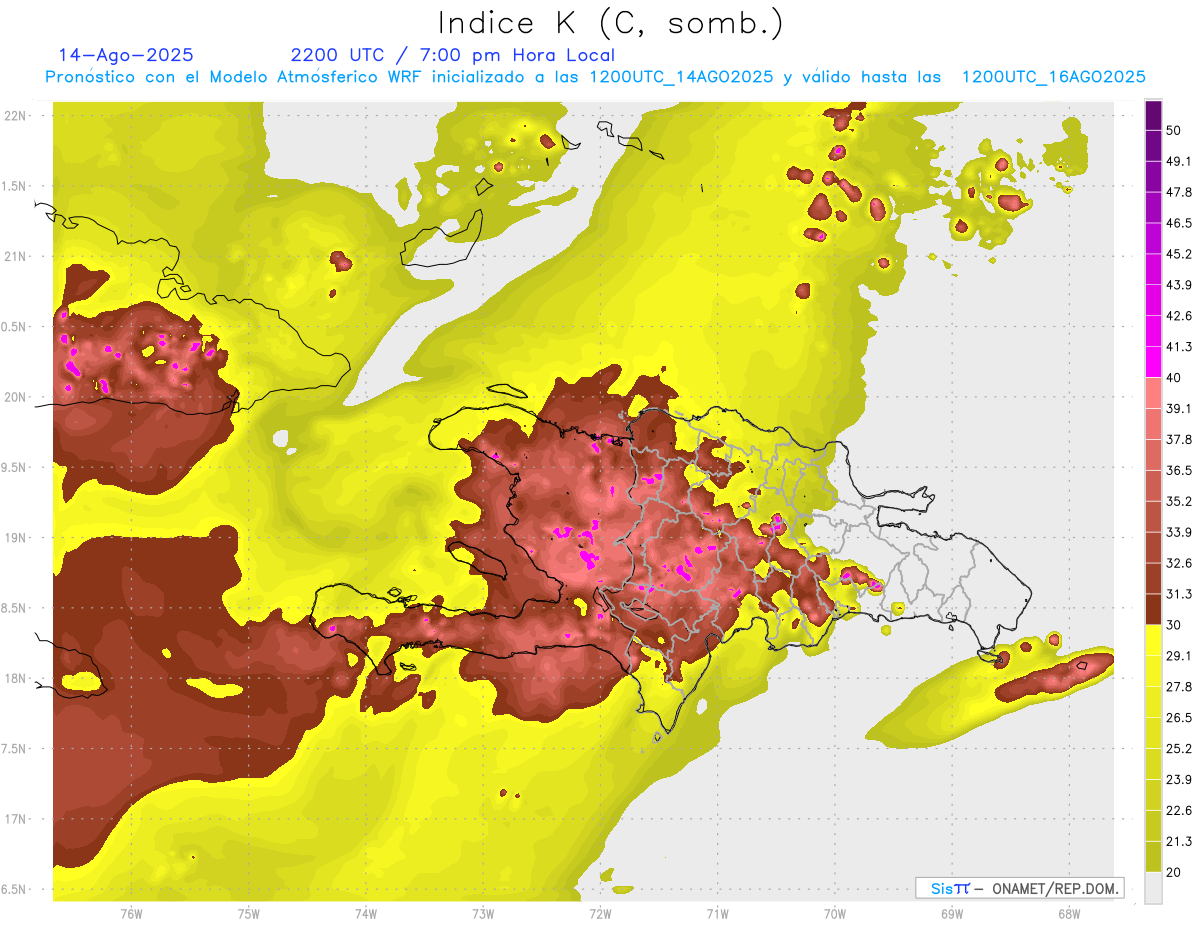The image size is (1200, 927).
Task: Click the colorbar value '25.2'
Action: (1179, 749)
